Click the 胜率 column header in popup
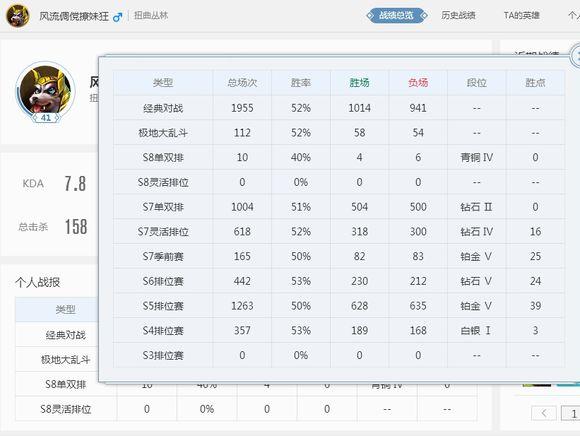 click(301, 83)
